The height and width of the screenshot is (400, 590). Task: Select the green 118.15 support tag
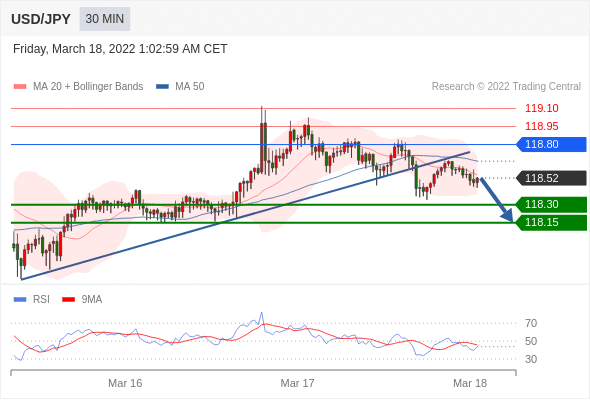[x=552, y=223]
